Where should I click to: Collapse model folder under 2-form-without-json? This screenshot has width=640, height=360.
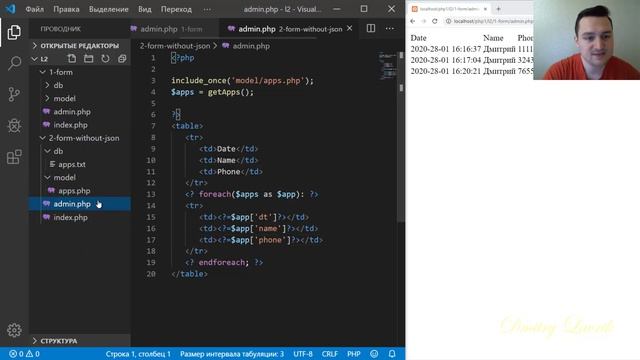pos(64,178)
